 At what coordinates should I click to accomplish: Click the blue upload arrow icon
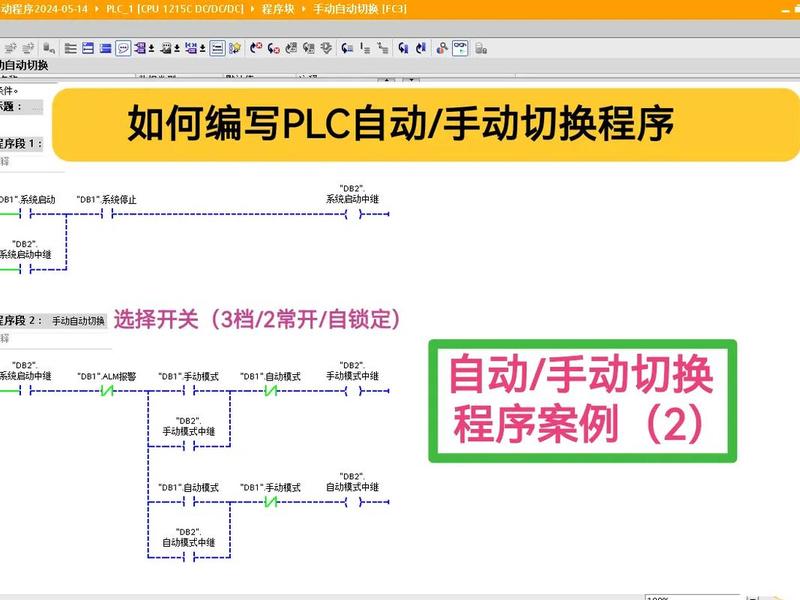[404, 48]
